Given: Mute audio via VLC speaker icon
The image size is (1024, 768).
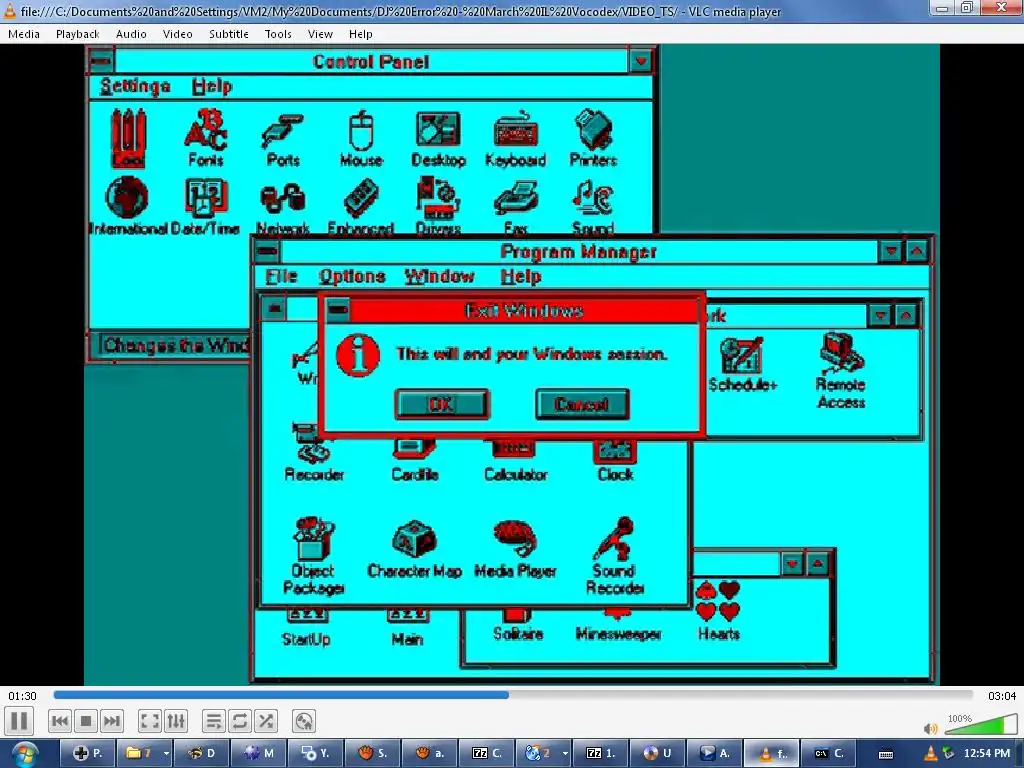Looking at the screenshot, I should pos(931,728).
